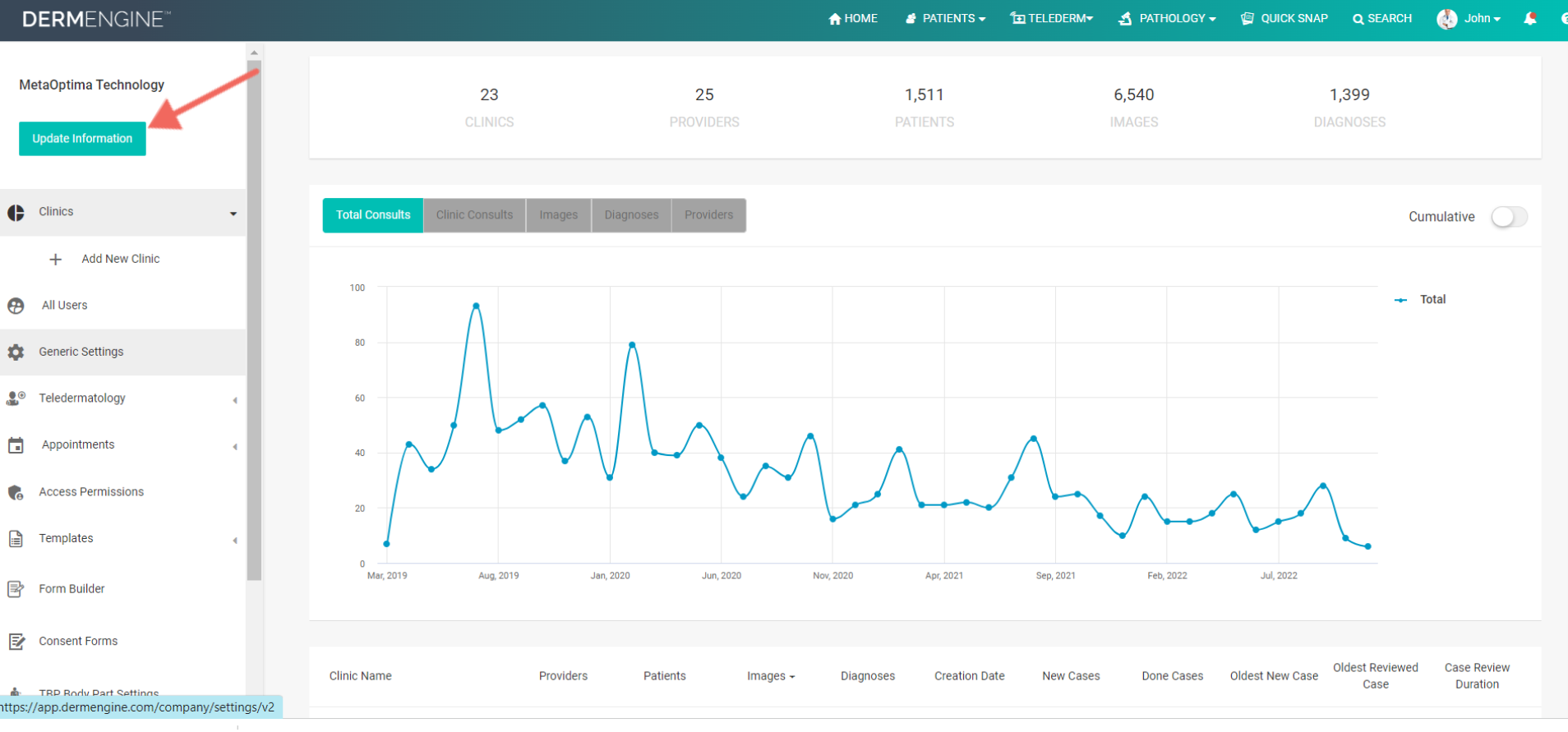Click the chart peak data point near Aug 2019
The width and height of the screenshot is (1568, 732).
476,306
